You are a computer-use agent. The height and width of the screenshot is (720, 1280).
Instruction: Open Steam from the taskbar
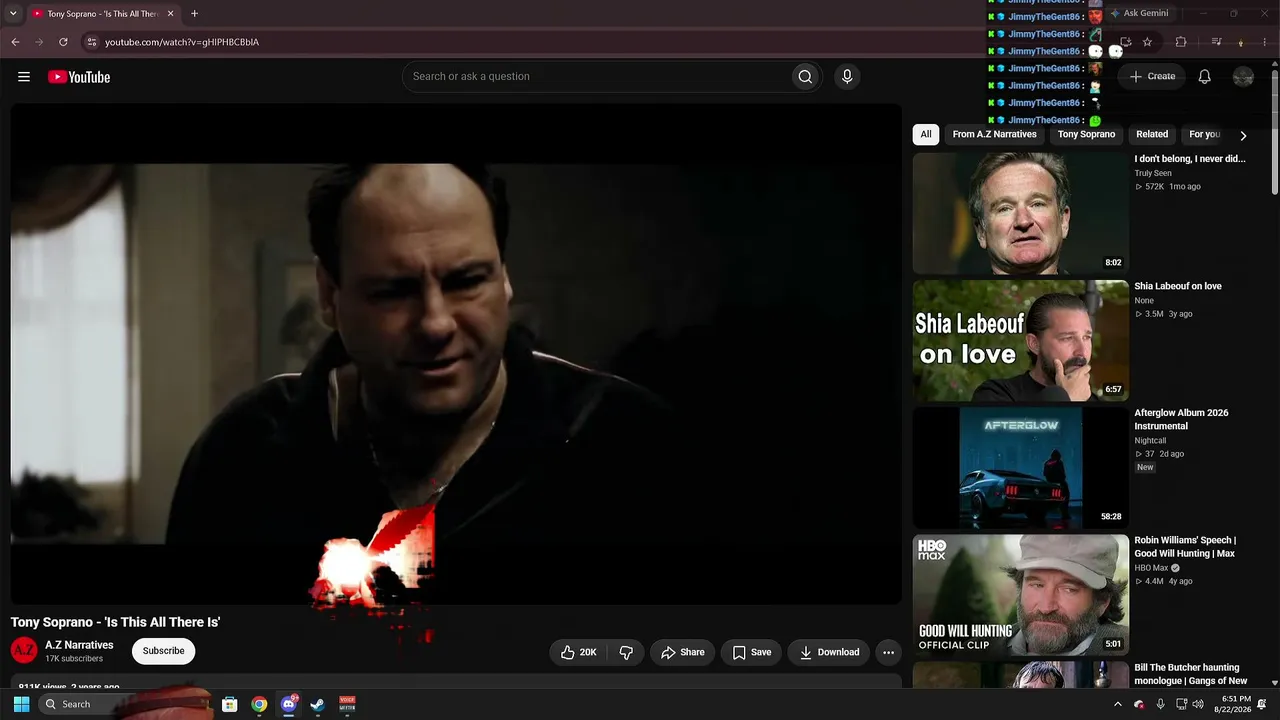point(317,704)
